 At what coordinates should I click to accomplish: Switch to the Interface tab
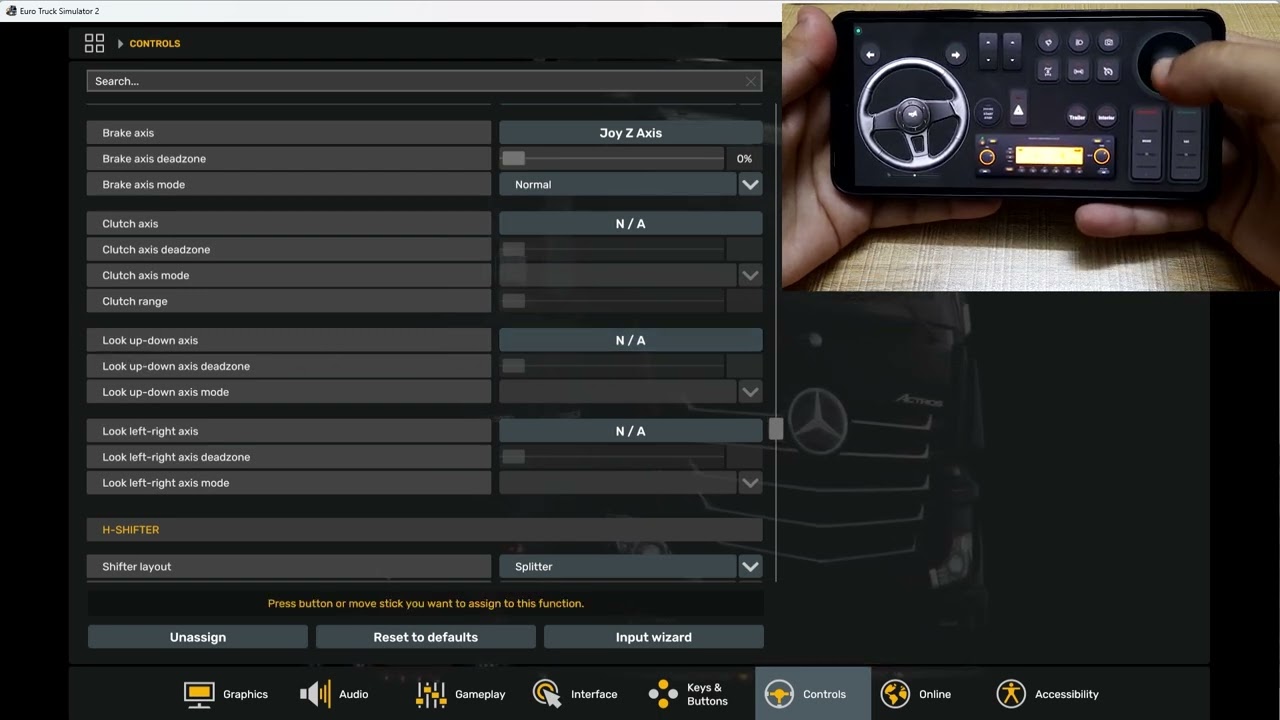(x=575, y=694)
